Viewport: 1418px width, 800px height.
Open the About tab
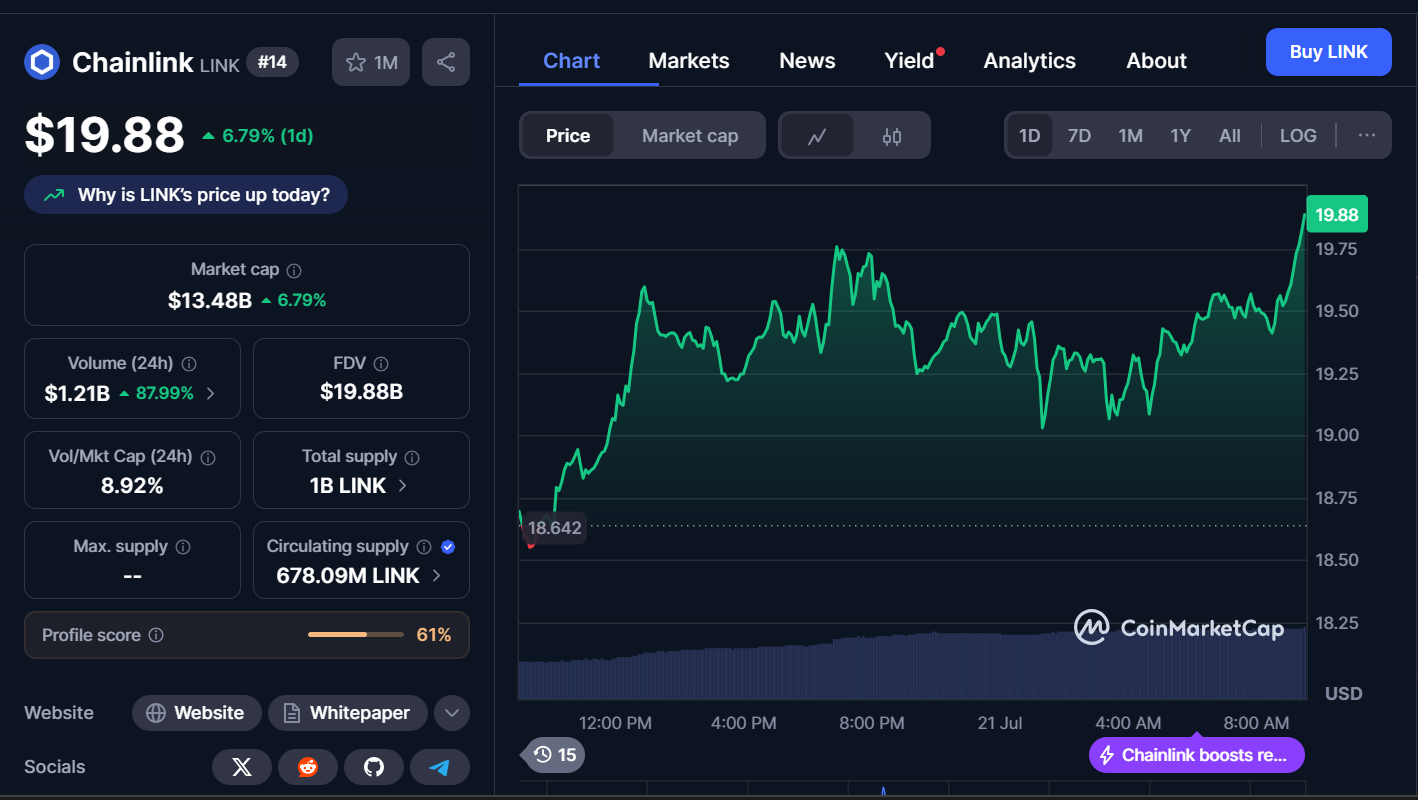point(1156,61)
